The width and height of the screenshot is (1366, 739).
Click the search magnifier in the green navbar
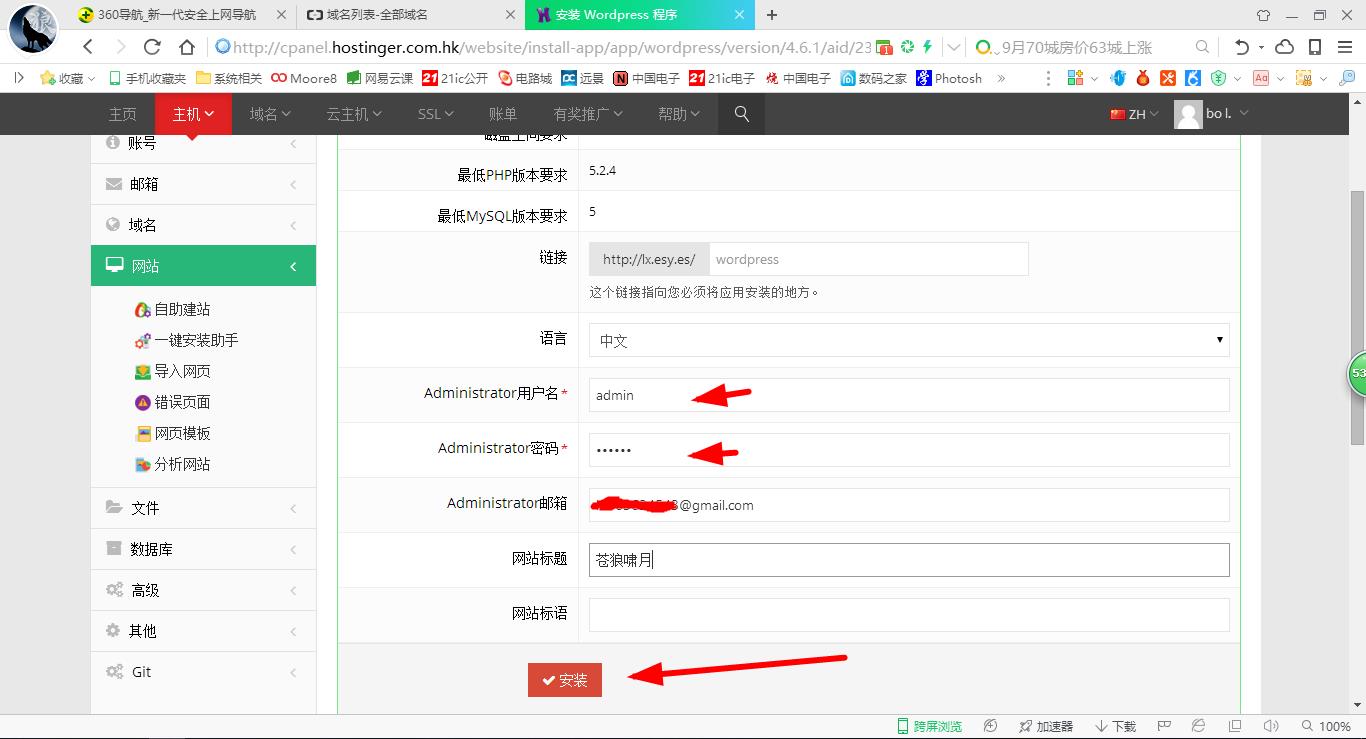[740, 114]
